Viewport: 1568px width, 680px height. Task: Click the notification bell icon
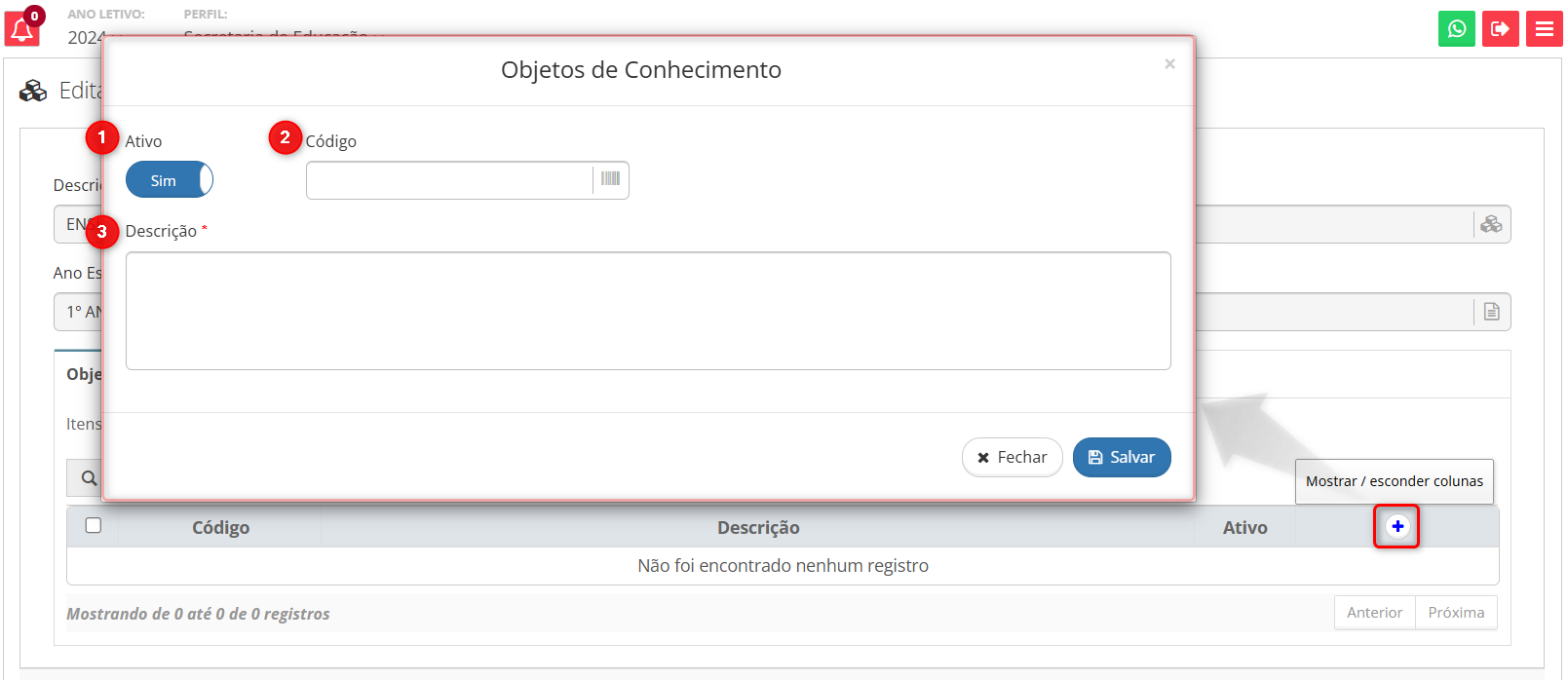pos(21,29)
